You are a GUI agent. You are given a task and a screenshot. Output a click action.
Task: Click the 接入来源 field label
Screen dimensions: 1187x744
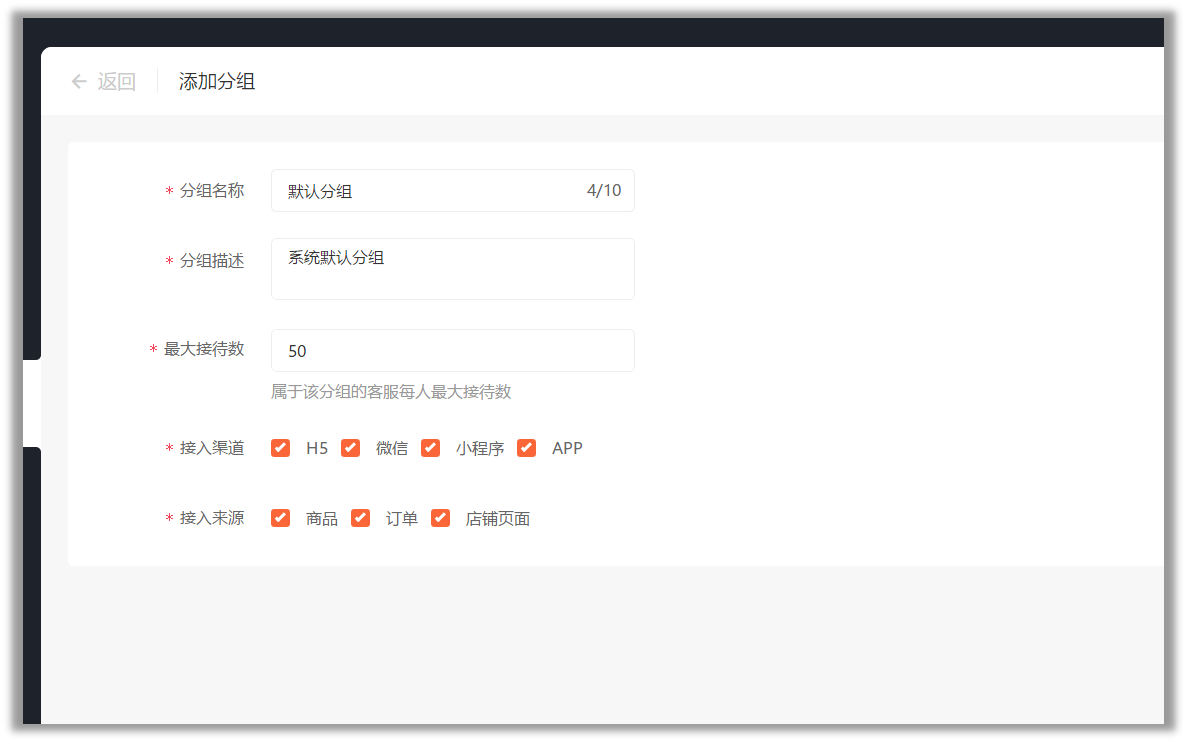212,518
